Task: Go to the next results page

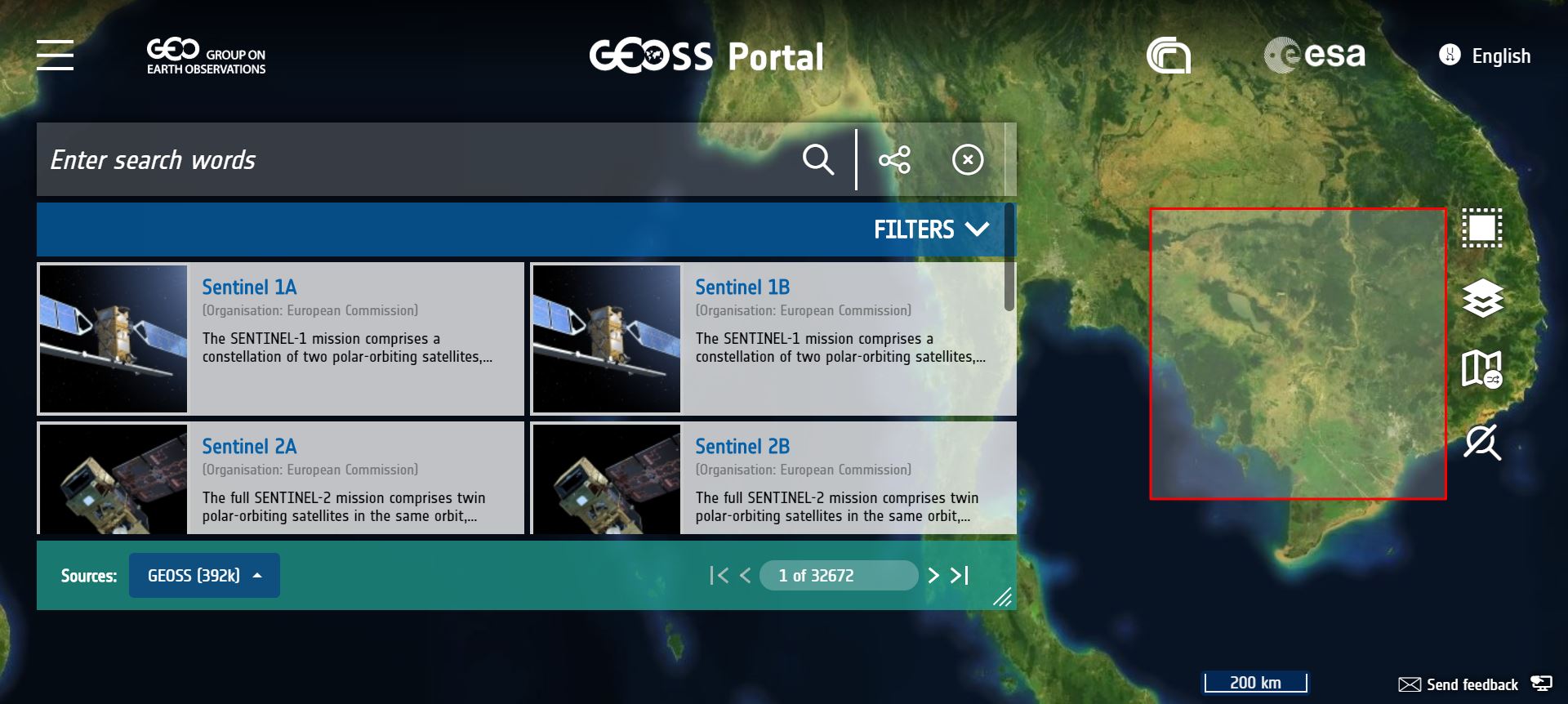Action: (933, 576)
